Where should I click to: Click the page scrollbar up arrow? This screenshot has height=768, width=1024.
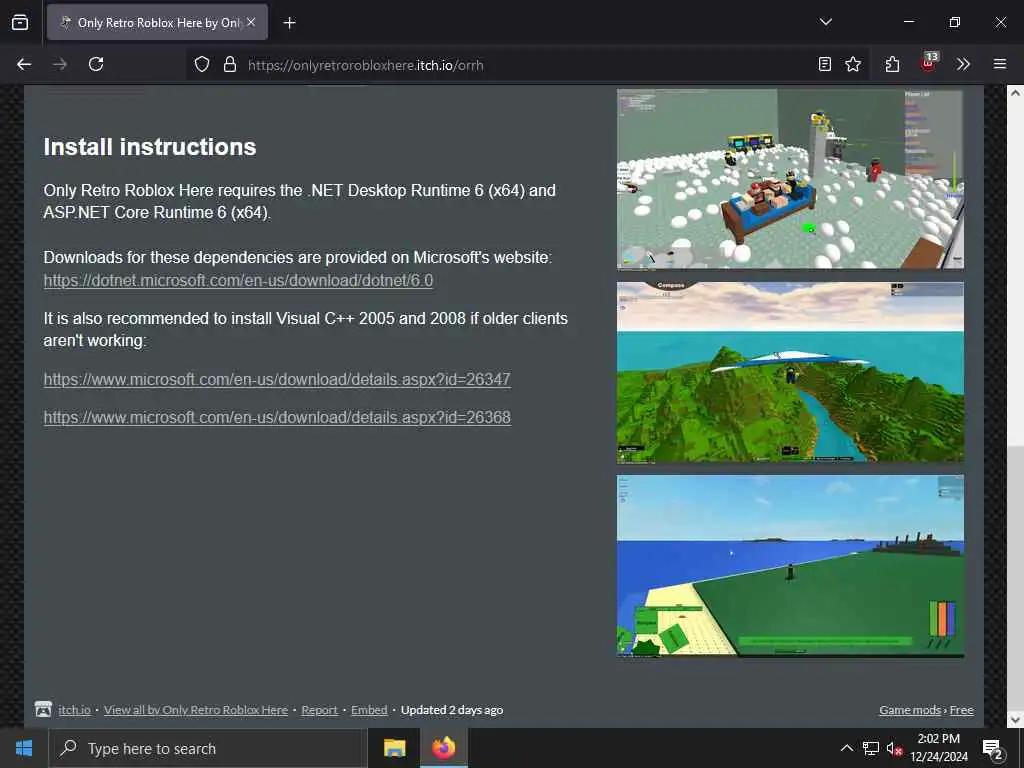pyautogui.click(x=1015, y=93)
